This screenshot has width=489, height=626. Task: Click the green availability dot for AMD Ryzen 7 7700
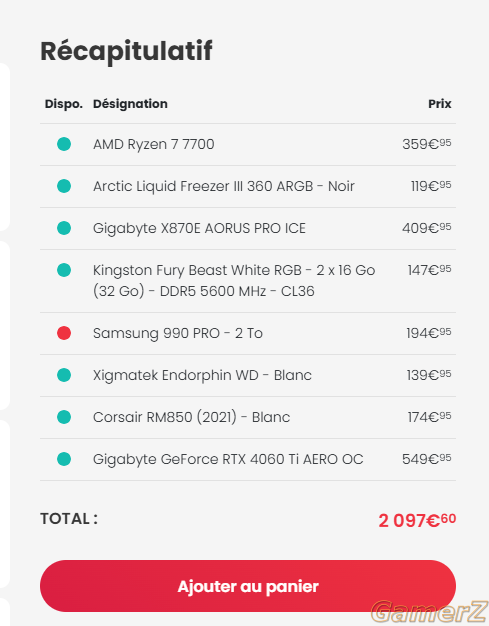(64, 144)
